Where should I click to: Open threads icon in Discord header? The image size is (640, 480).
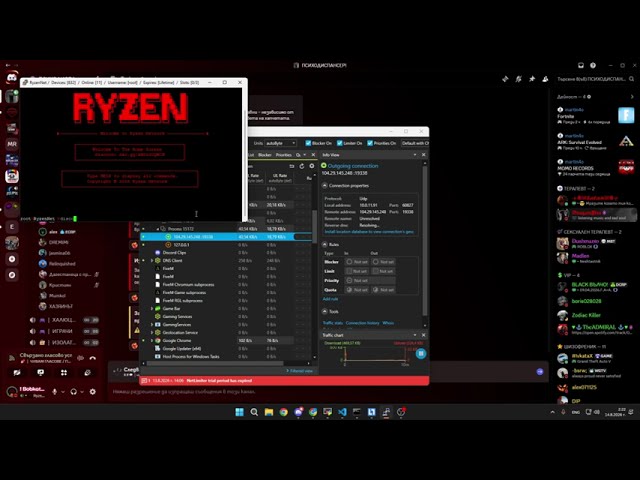coord(505,79)
